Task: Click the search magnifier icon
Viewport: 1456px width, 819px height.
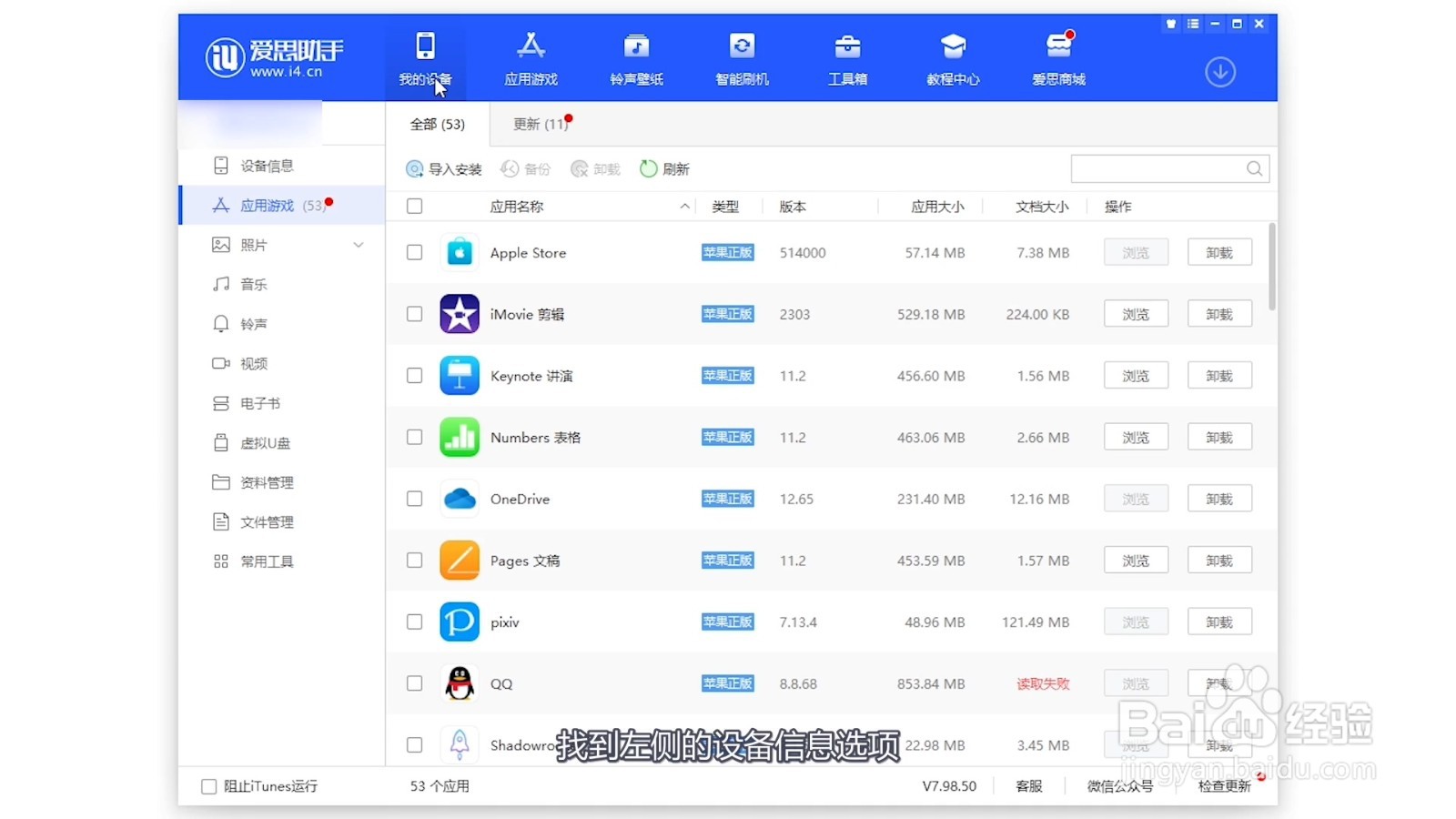Action: (x=1254, y=168)
